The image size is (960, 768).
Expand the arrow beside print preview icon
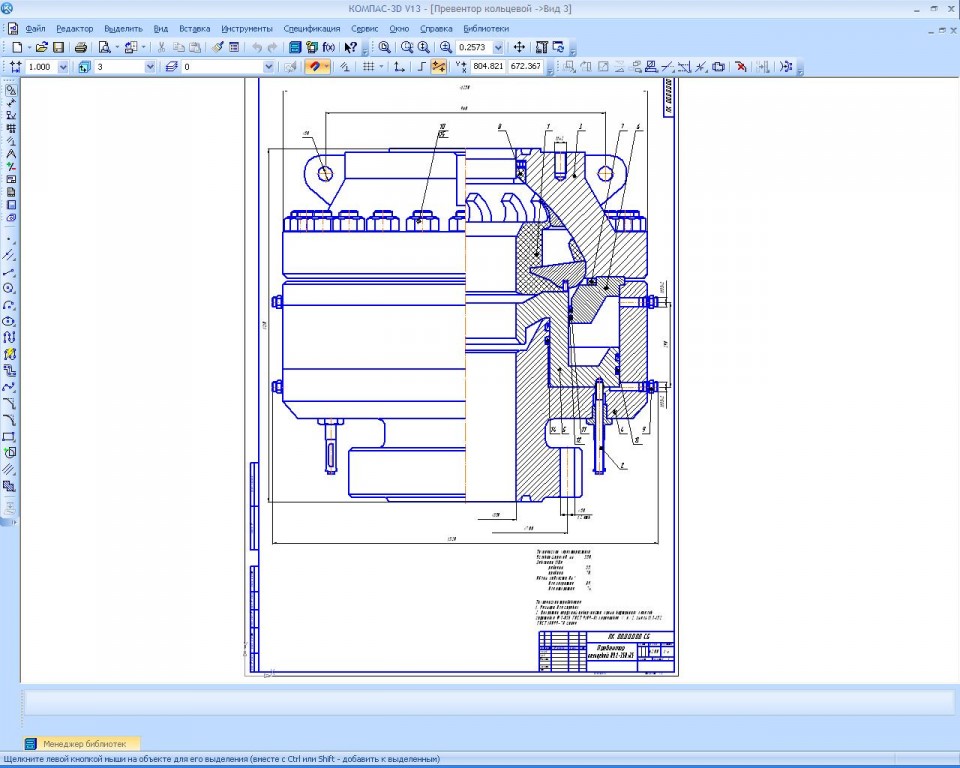click(x=116, y=47)
